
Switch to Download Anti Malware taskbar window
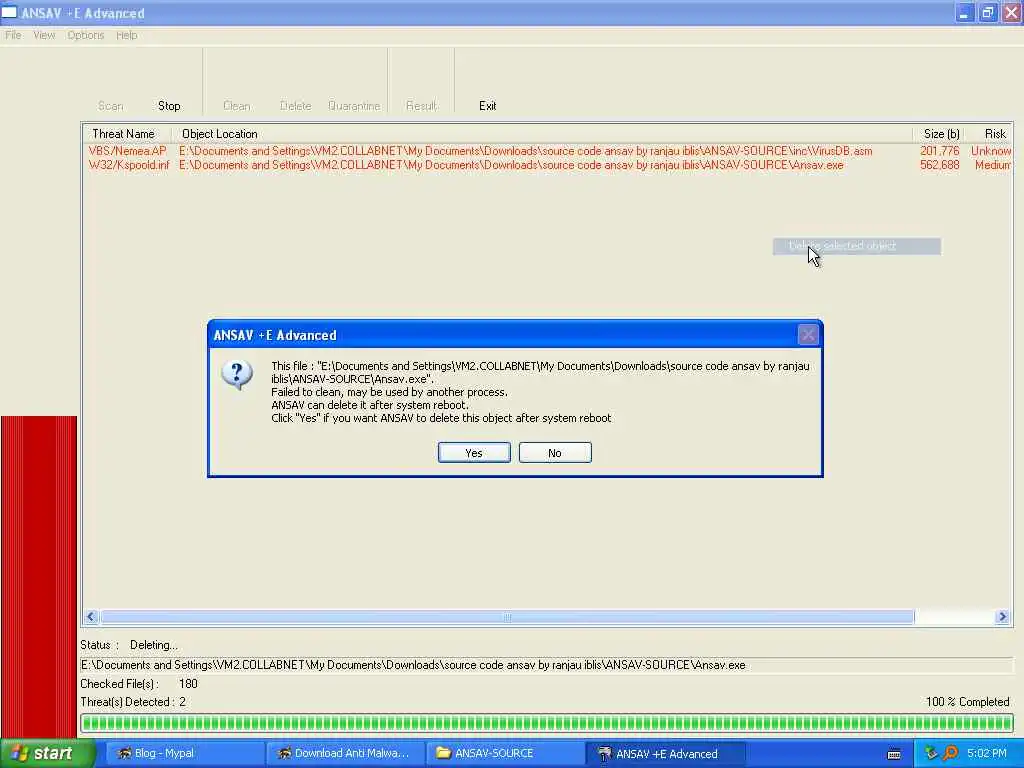345,754
